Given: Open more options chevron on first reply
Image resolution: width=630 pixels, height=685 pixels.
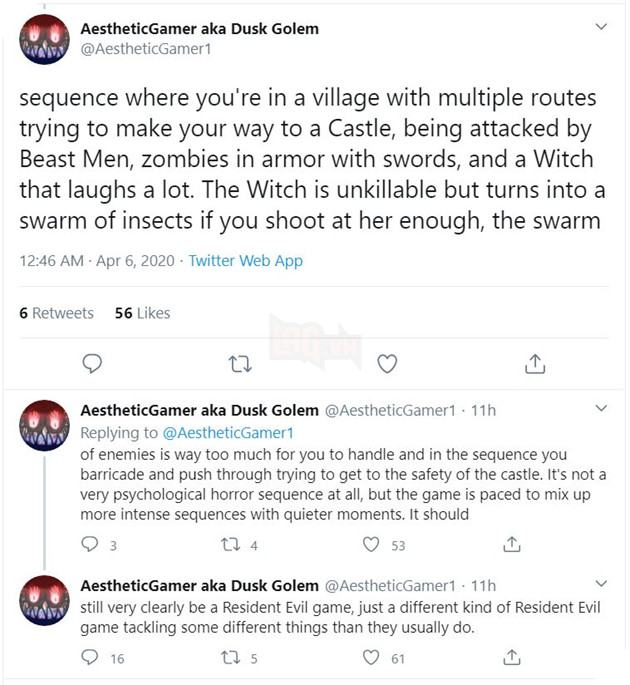Looking at the screenshot, I should [600, 410].
